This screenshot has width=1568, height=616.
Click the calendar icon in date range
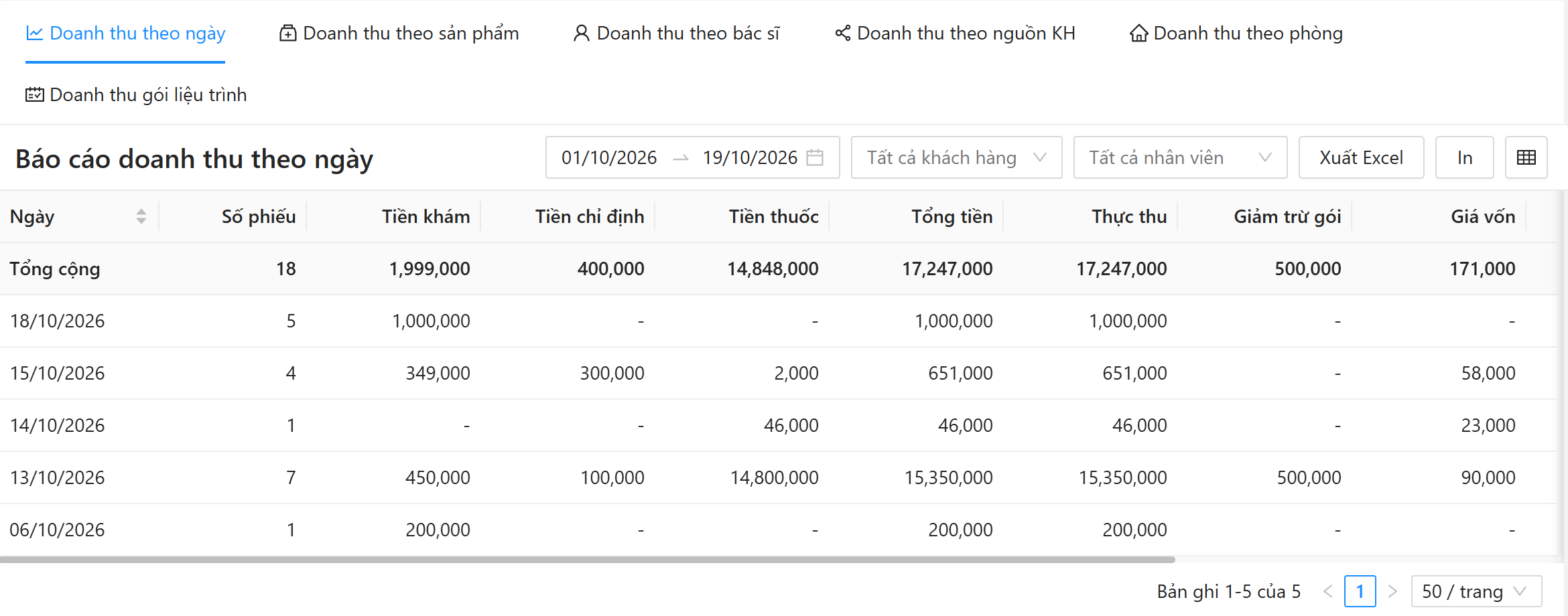[815, 157]
